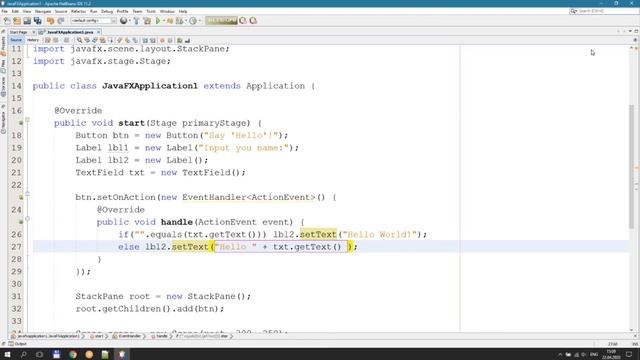The height and width of the screenshot is (360, 640).
Task: Open the Window menu
Action: 167,11
